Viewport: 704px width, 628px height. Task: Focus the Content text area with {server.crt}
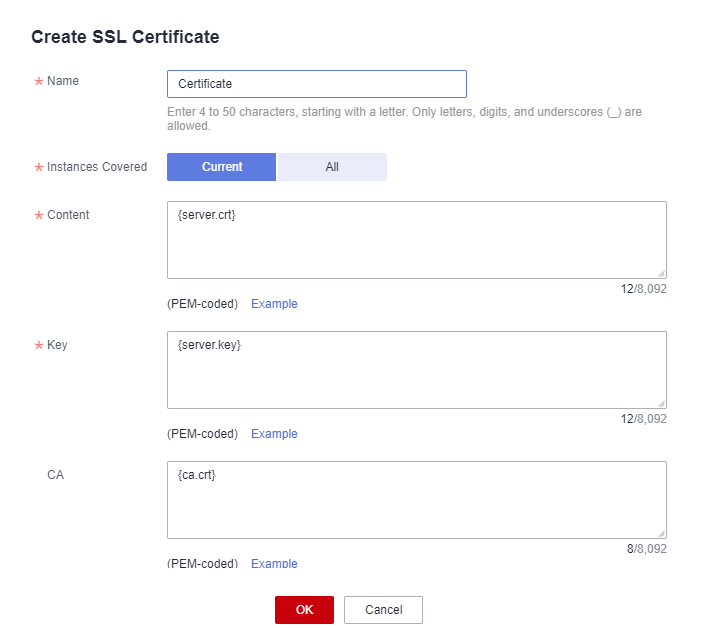pyautogui.click(x=416, y=240)
